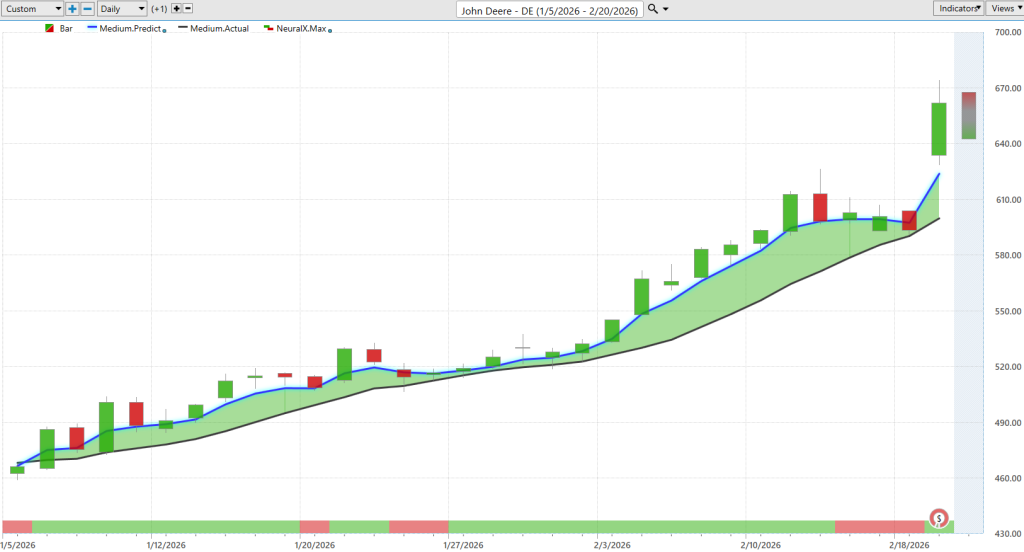Toggle the Medium.Actual legend entry
1024x552 pixels.
[x=214, y=29]
